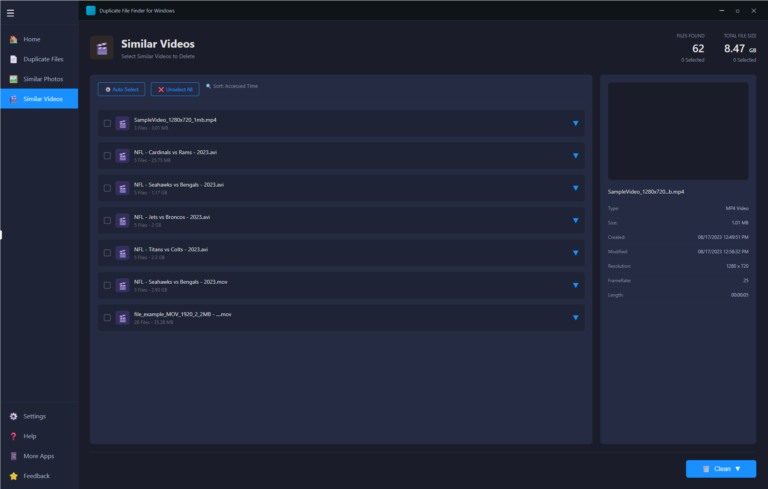Image resolution: width=768 pixels, height=489 pixels.
Task: Click the '1.01 MB' size value
Action: pos(740,222)
